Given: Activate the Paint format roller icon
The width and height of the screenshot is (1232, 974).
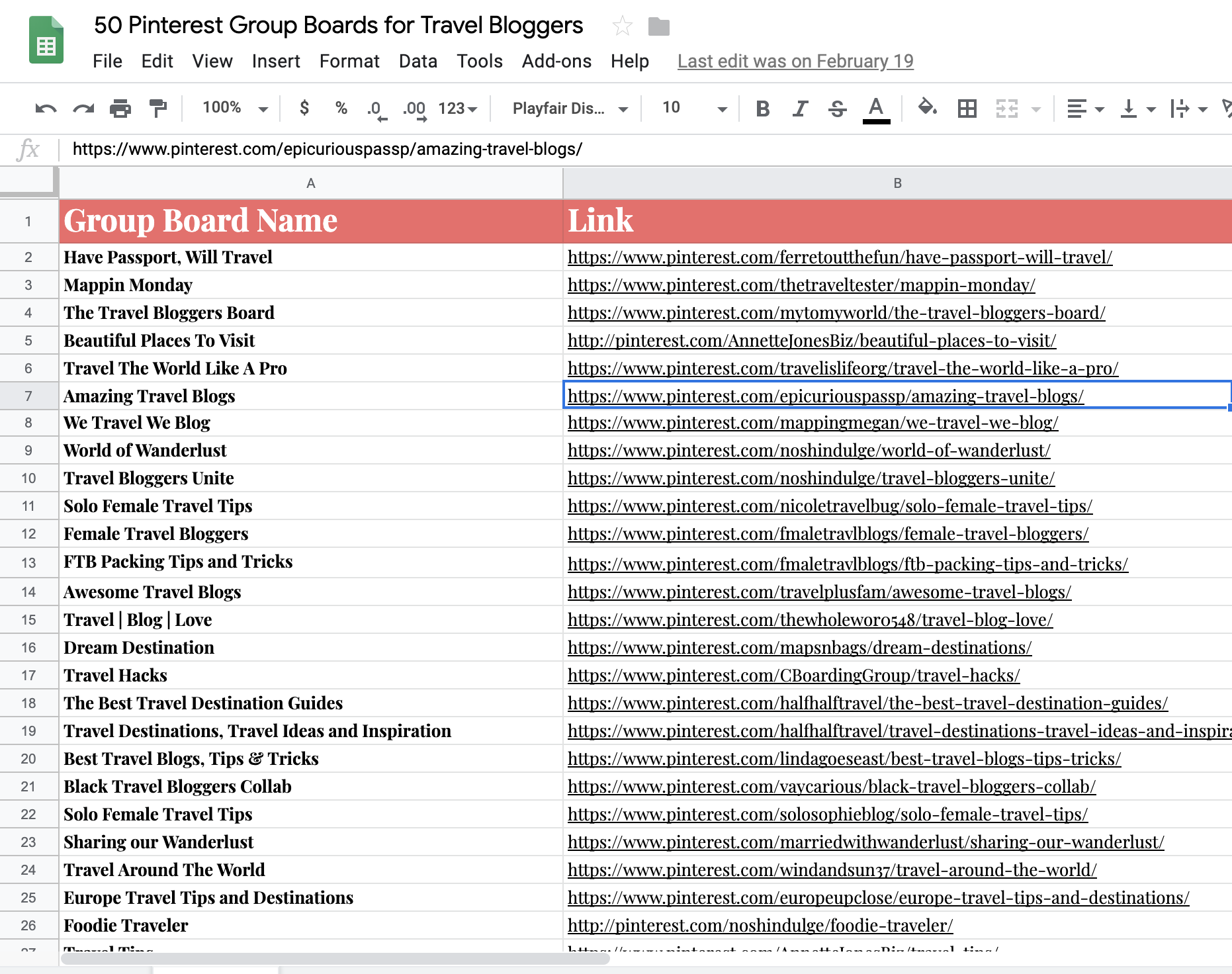Looking at the screenshot, I should [x=158, y=108].
